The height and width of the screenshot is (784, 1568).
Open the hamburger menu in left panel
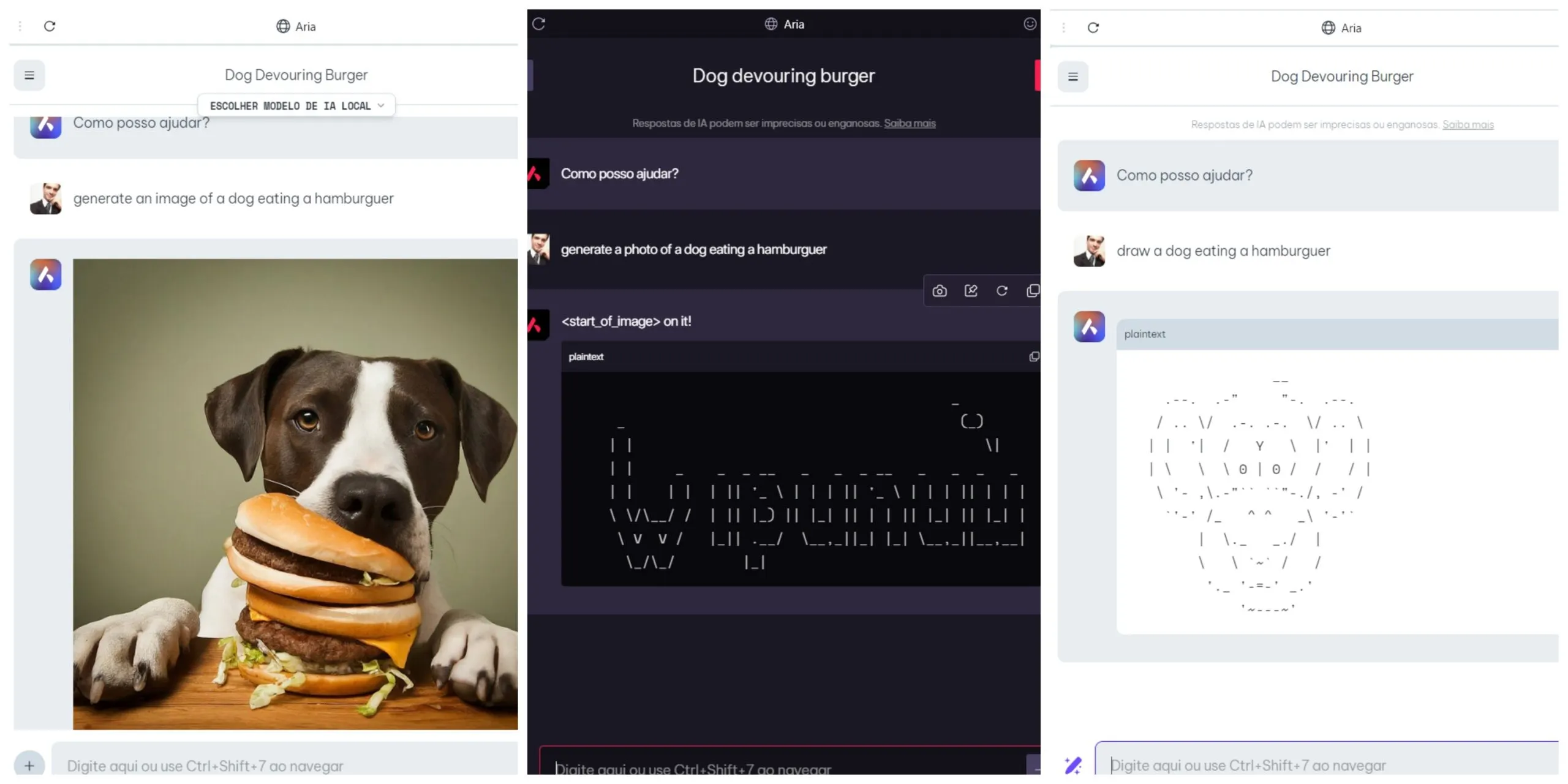tap(29, 75)
